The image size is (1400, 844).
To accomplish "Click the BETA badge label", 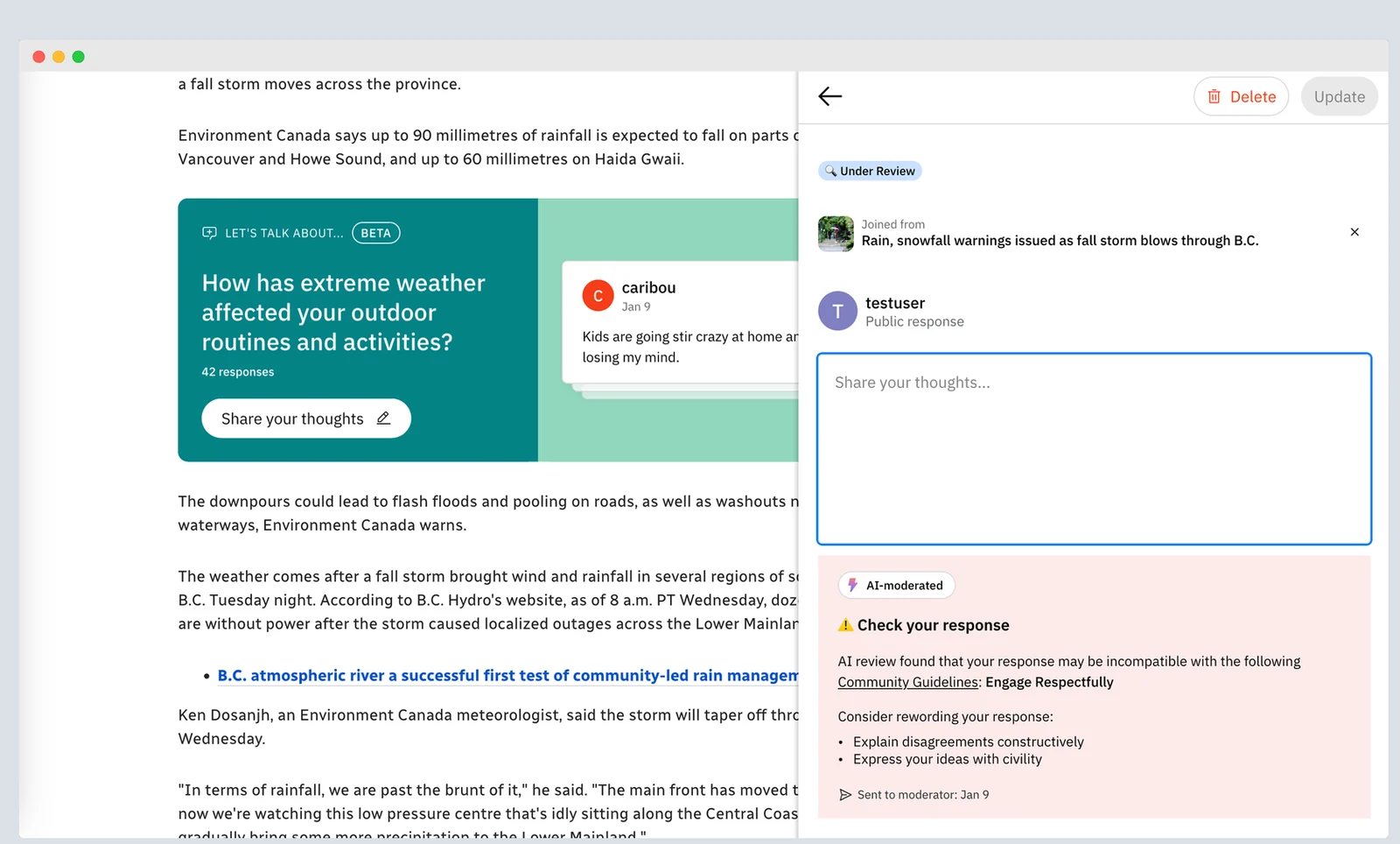I will 376,233.
